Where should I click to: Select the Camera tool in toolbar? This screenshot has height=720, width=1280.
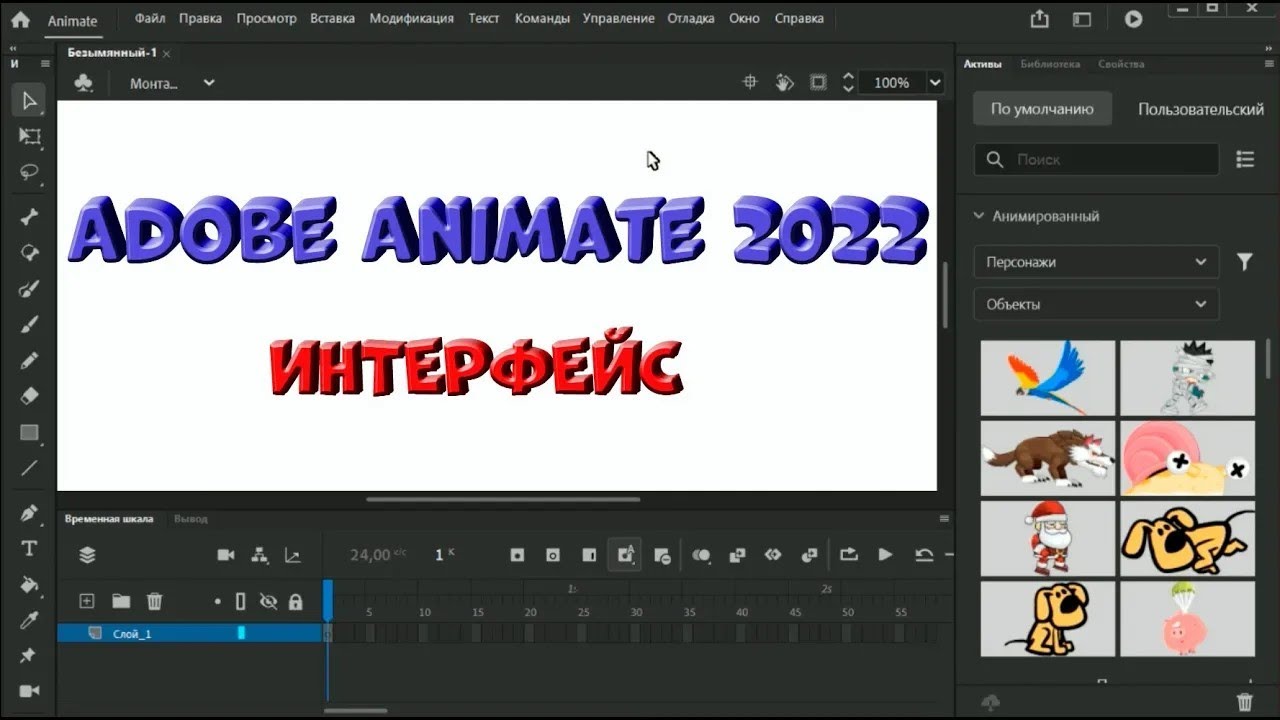tap(29, 691)
